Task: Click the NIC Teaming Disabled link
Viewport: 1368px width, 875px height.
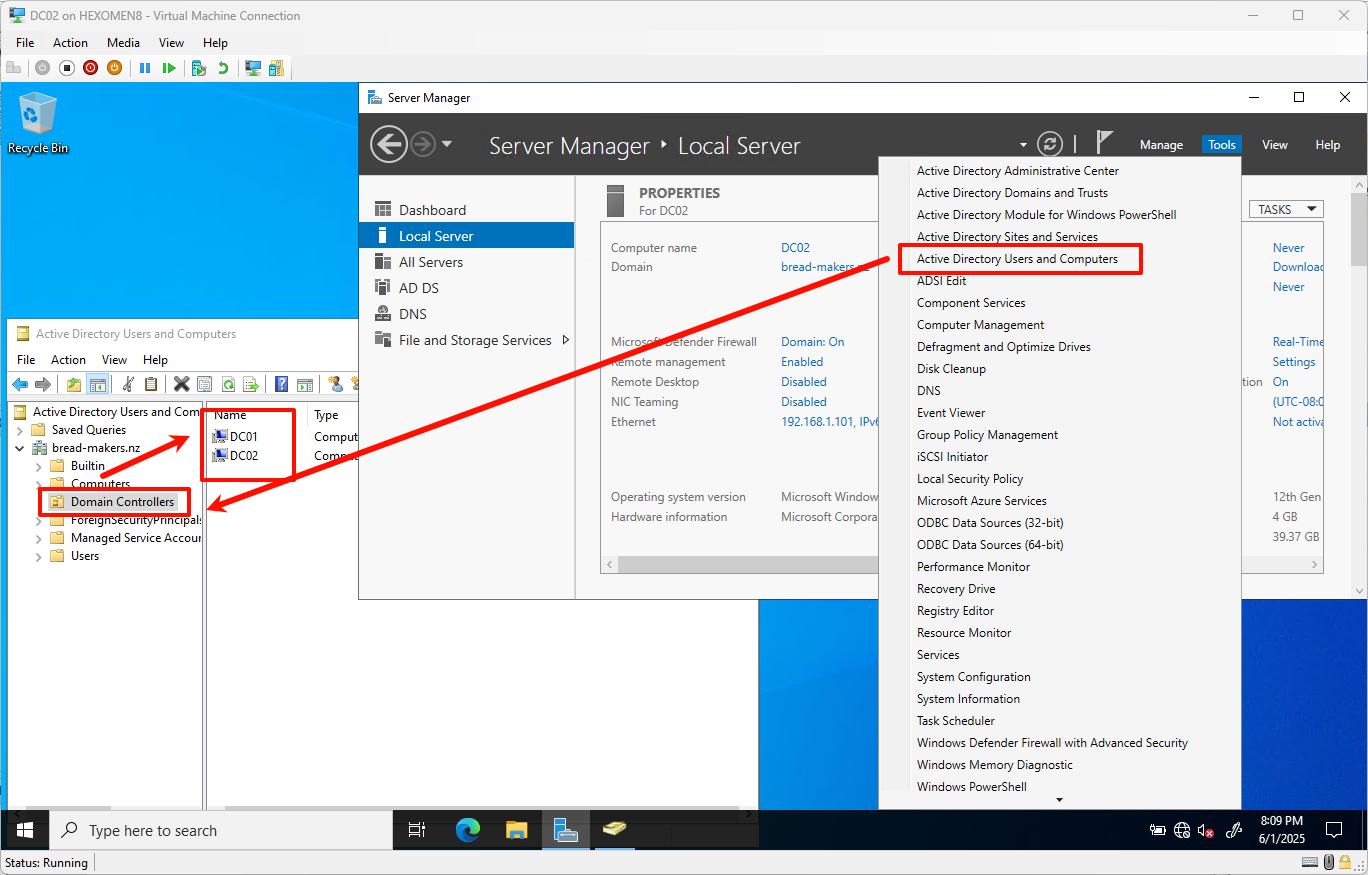Action: point(804,402)
